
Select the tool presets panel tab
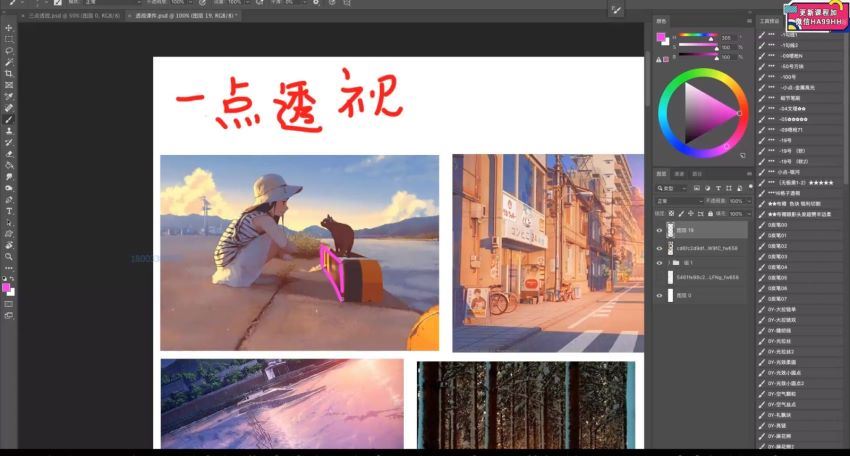770,21
